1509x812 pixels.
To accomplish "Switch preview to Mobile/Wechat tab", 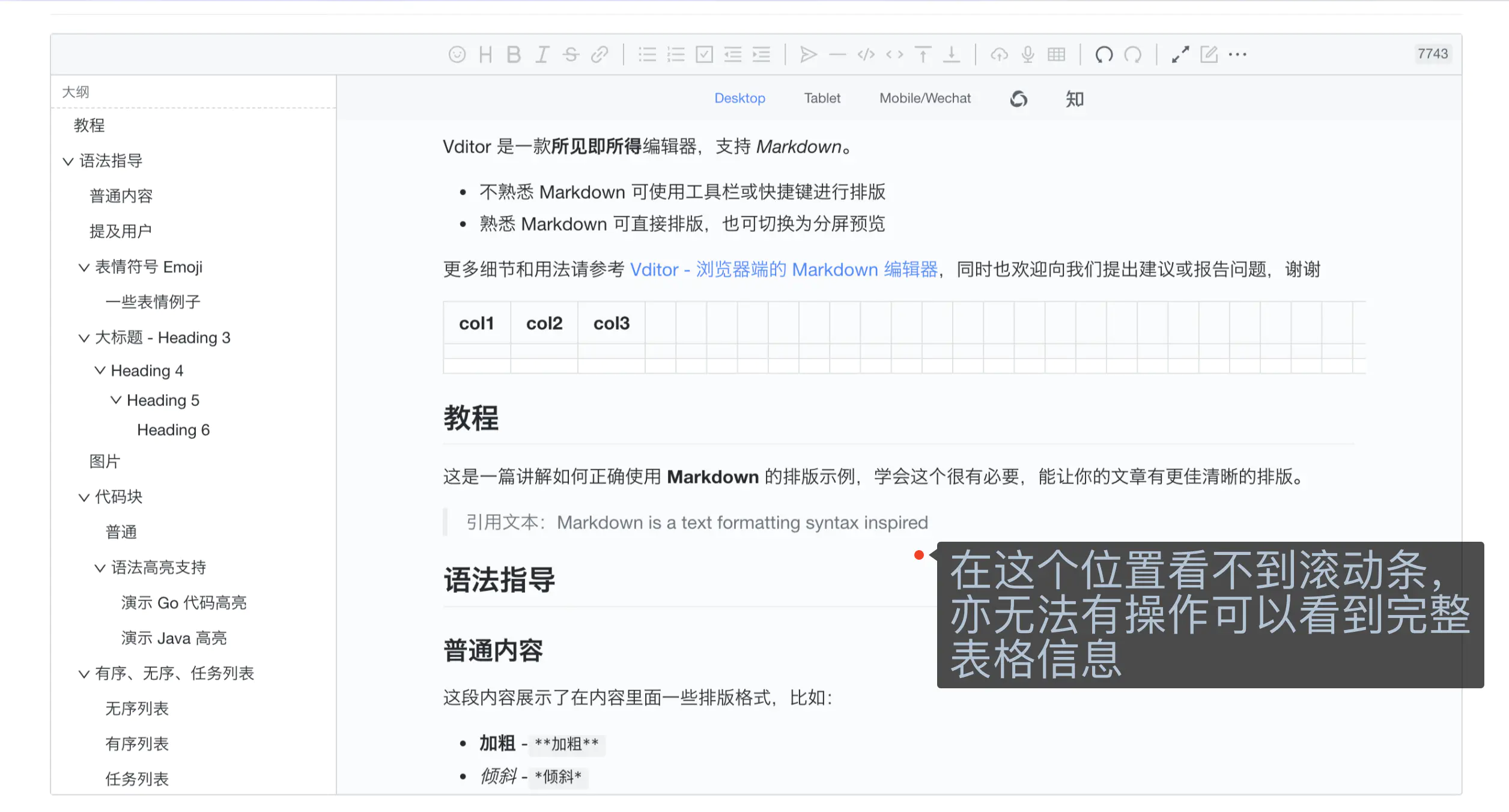I will click(x=925, y=98).
